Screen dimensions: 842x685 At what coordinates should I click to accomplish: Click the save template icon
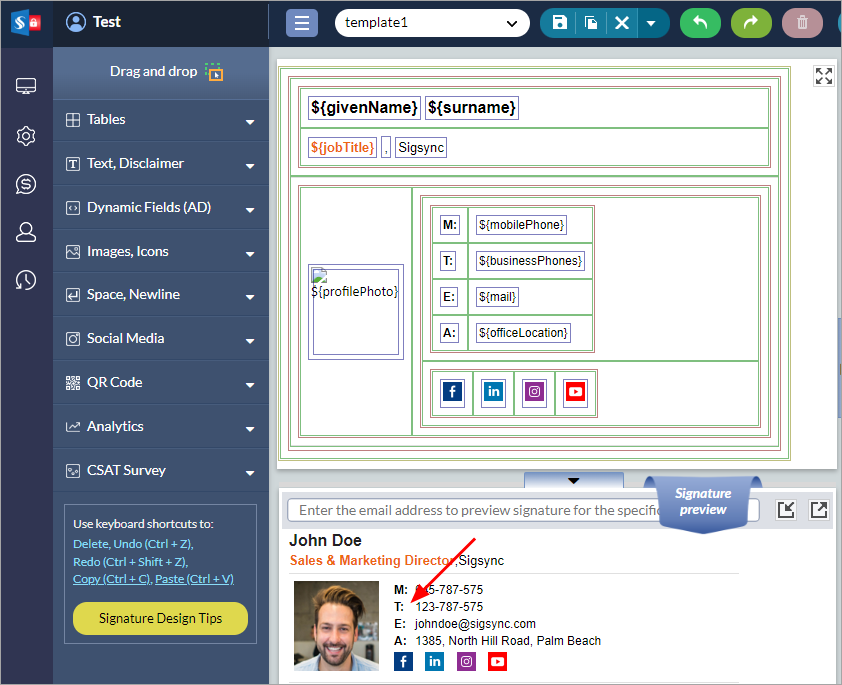pyautogui.click(x=559, y=23)
